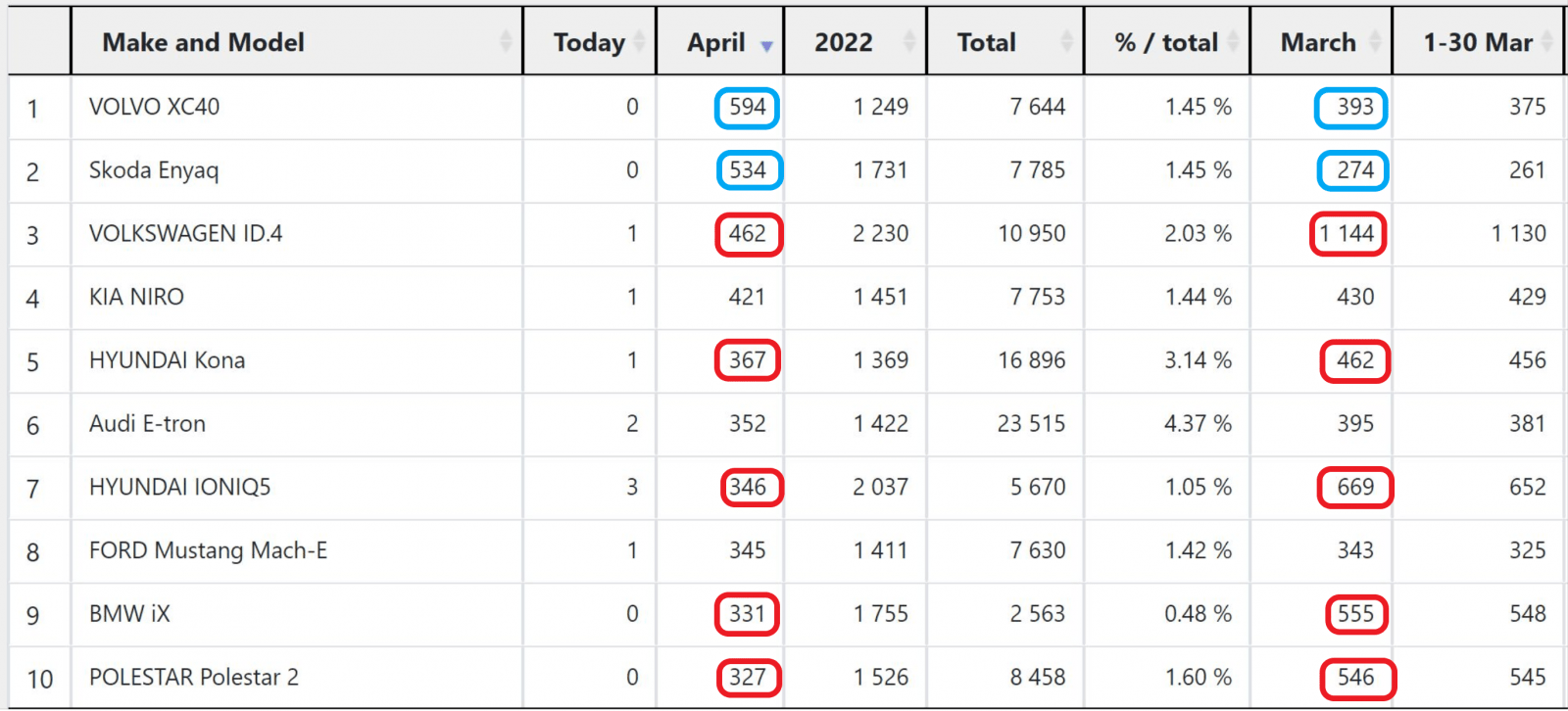Click the FORD Mustang Mach-E model name
The height and width of the screenshot is (711, 1568).
coord(208,550)
